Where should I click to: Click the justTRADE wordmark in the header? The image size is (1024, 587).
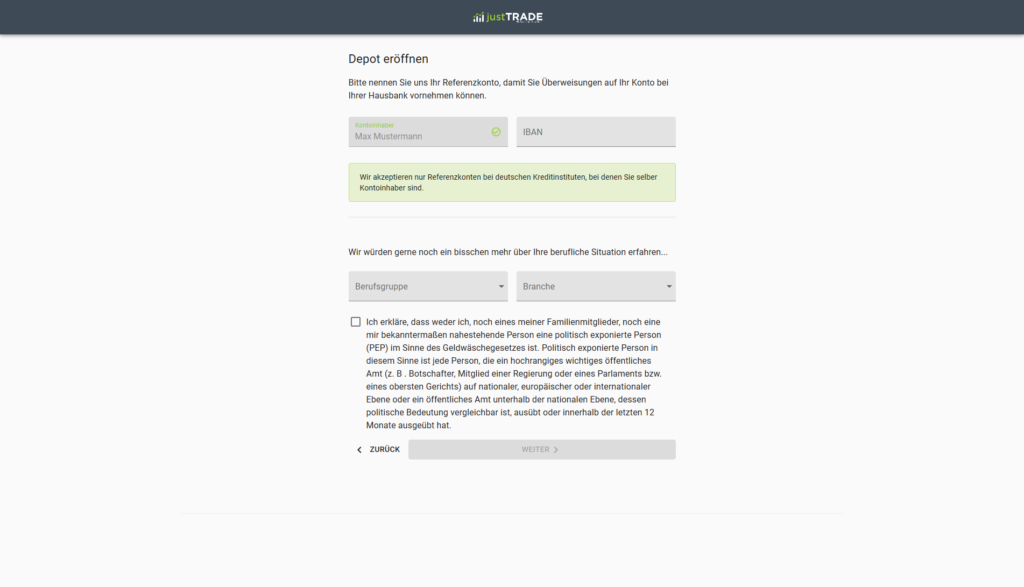(515, 17)
